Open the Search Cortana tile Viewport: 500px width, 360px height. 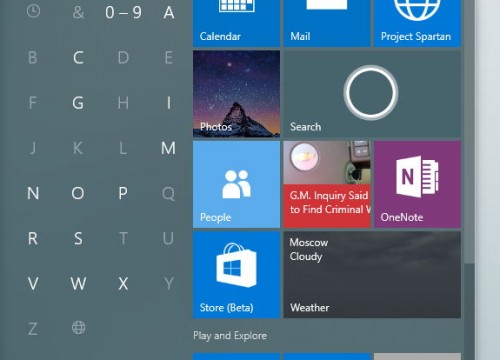coord(372,94)
